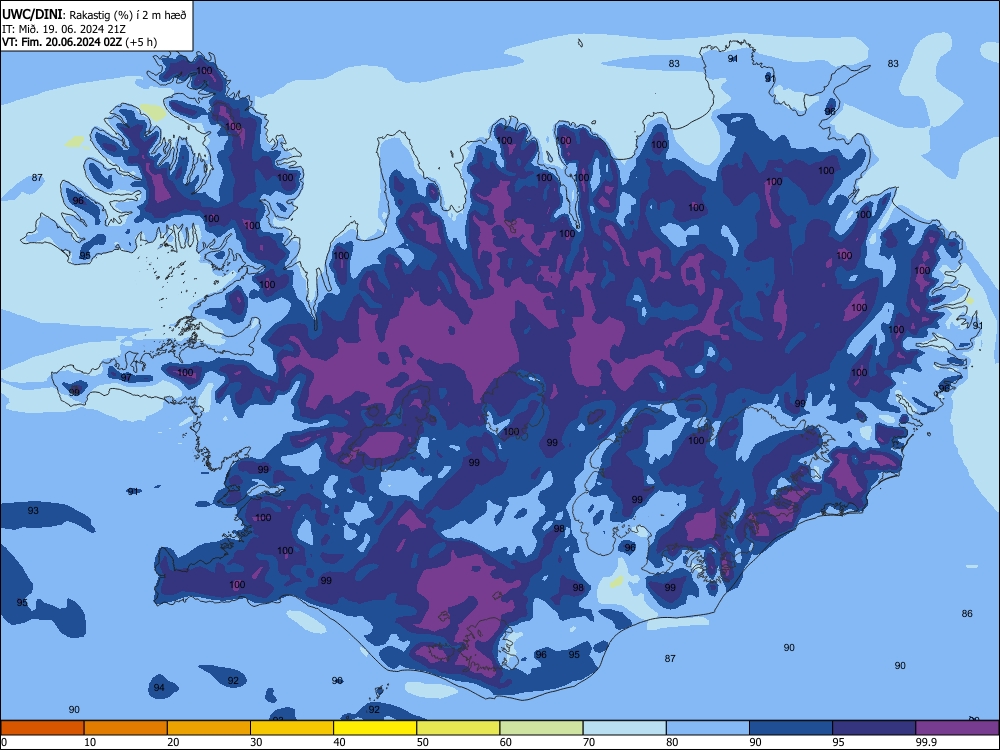The height and width of the screenshot is (750, 1000).
Task: Click the '60' legend tick label
Action: click(506, 742)
